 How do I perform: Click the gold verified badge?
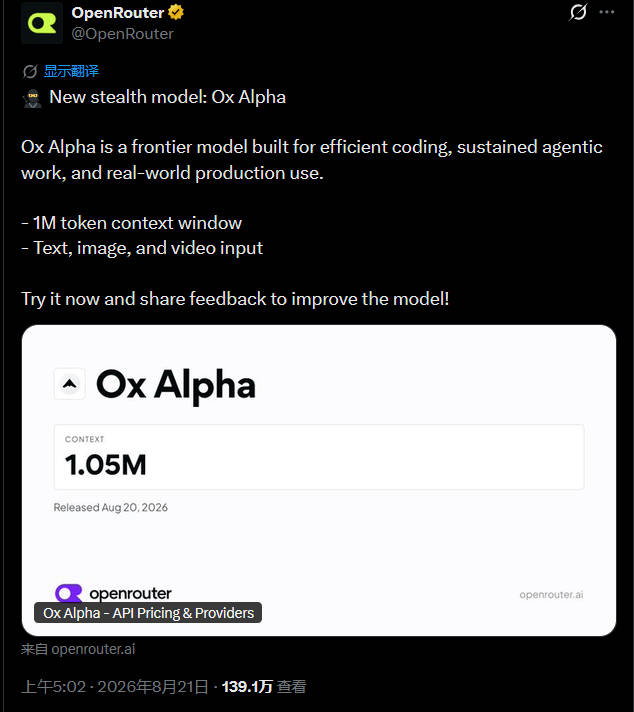pyautogui.click(x=176, y=12)
